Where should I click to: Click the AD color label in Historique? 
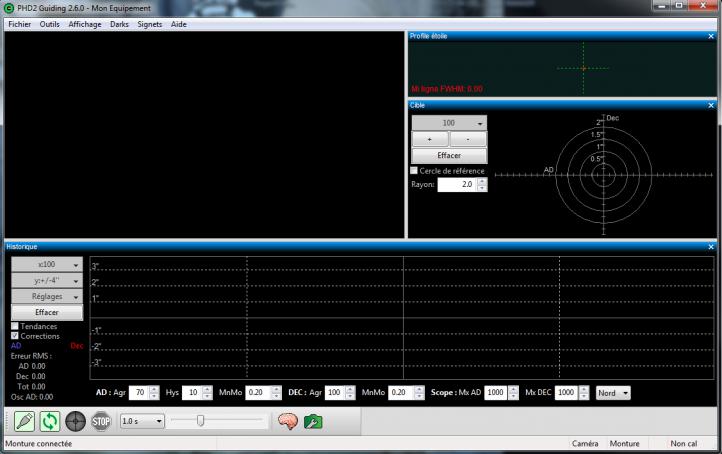tap(16, 346)
